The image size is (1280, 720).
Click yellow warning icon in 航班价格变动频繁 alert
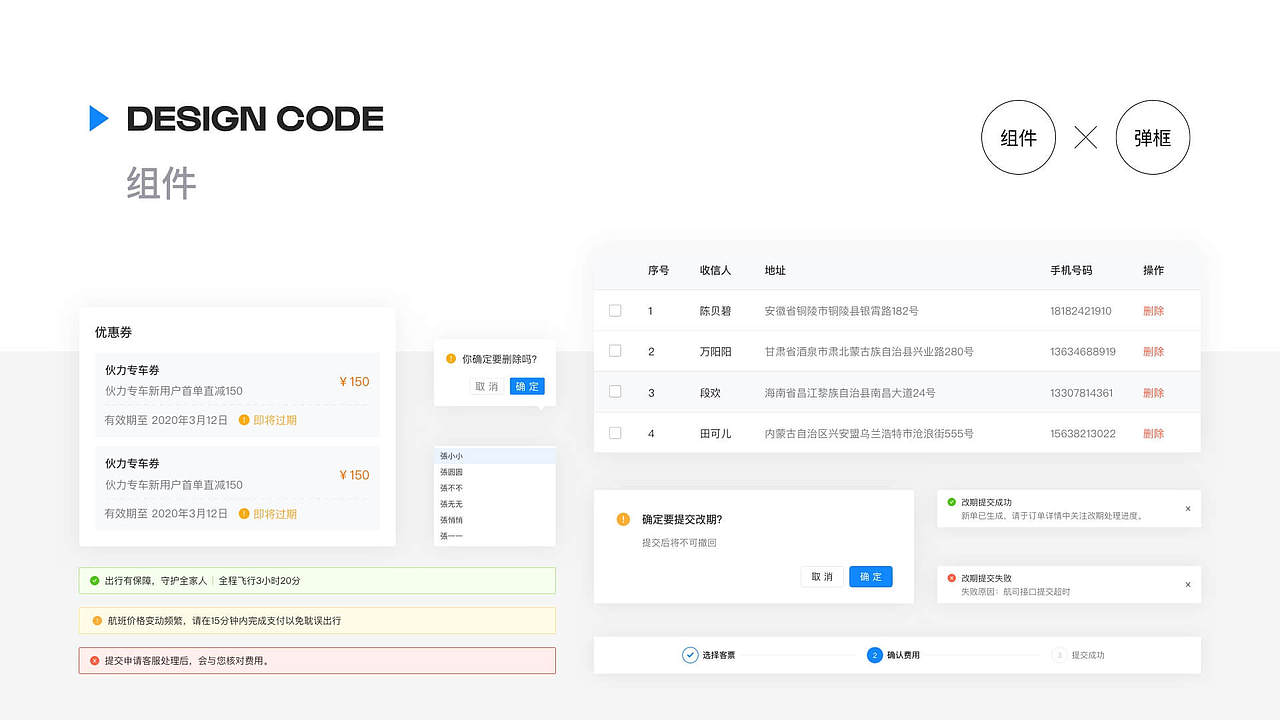click(x=97, y=620)
